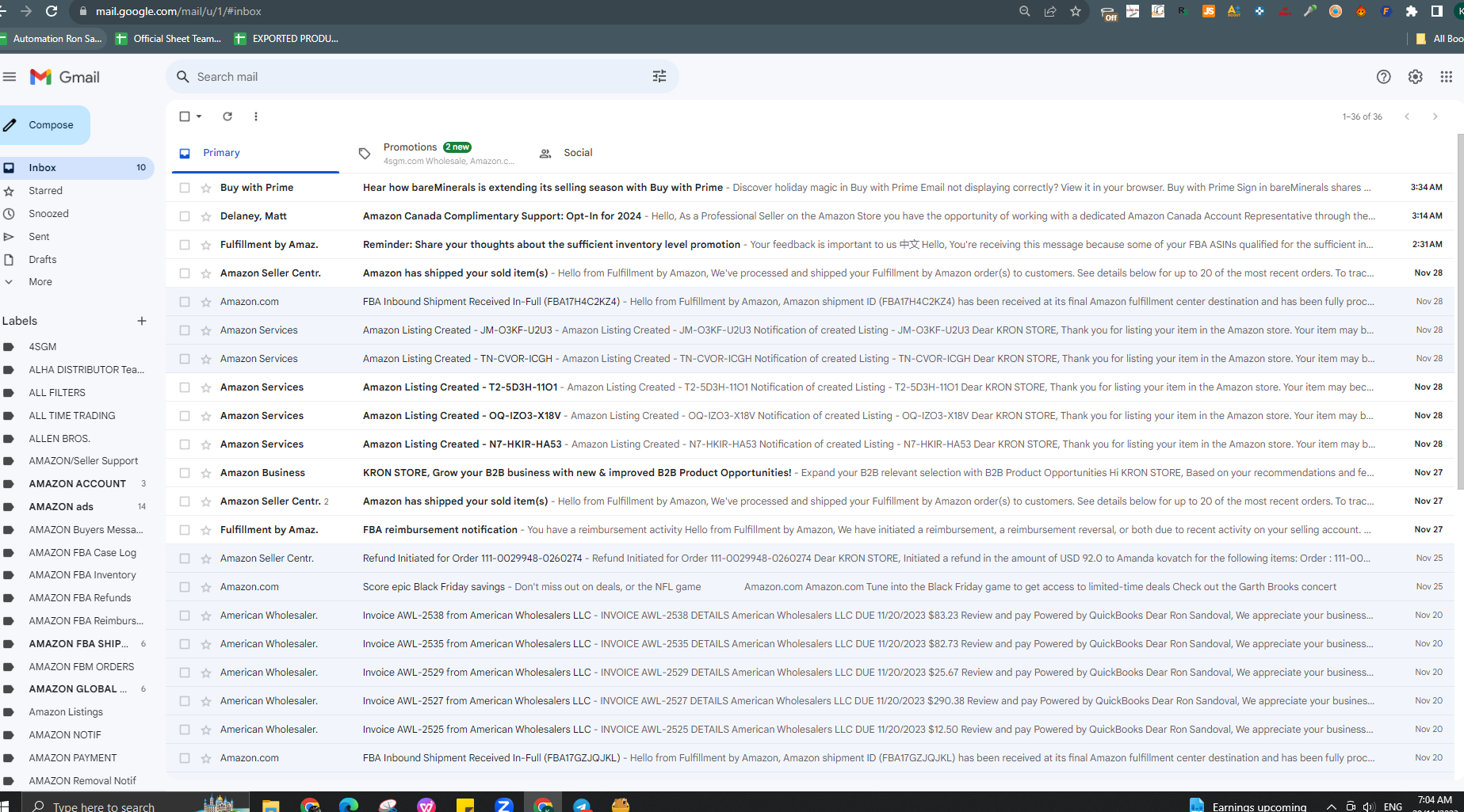Zoom the page using the magnifier icon
Screen dimensions: 1464x812
(1025, 11)
